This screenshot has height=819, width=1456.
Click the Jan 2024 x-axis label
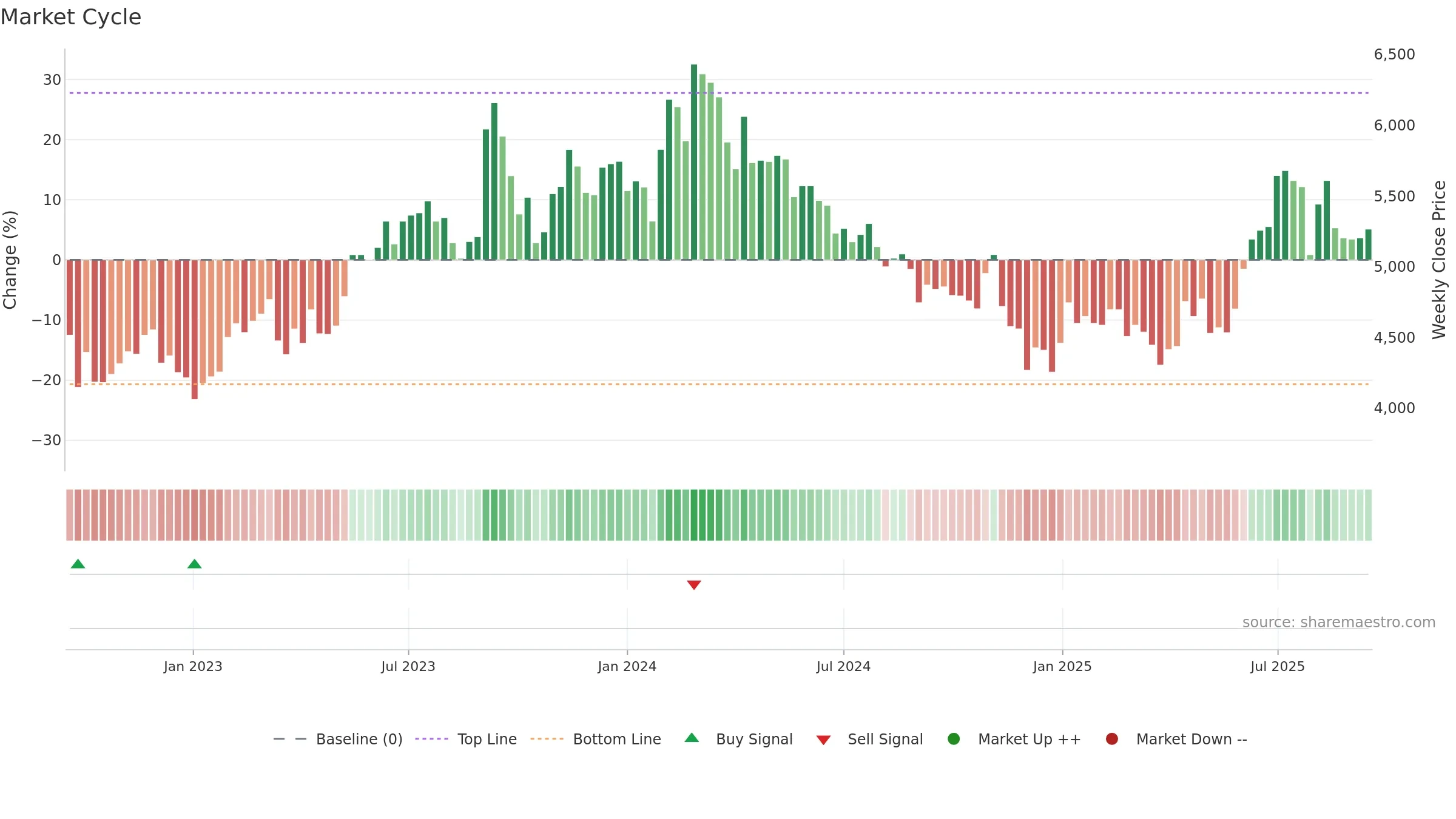pos(627,667)
